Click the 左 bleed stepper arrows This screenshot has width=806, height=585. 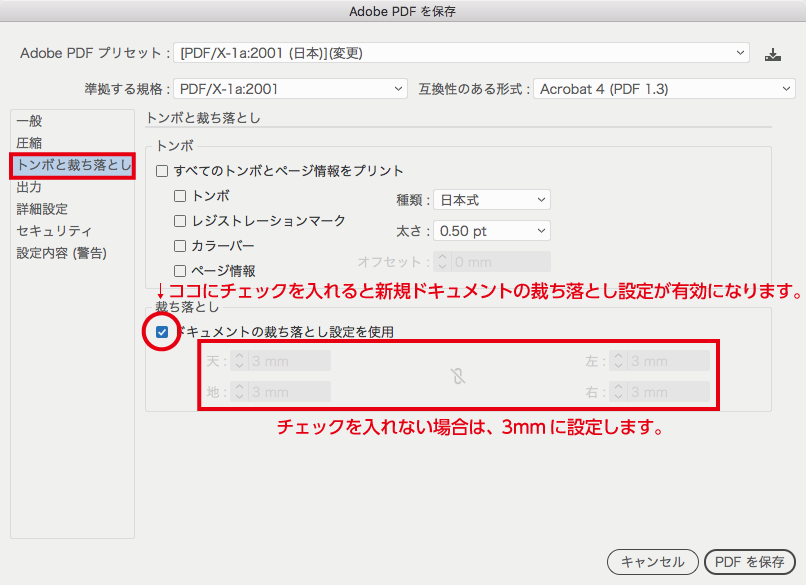click(619, 361)
